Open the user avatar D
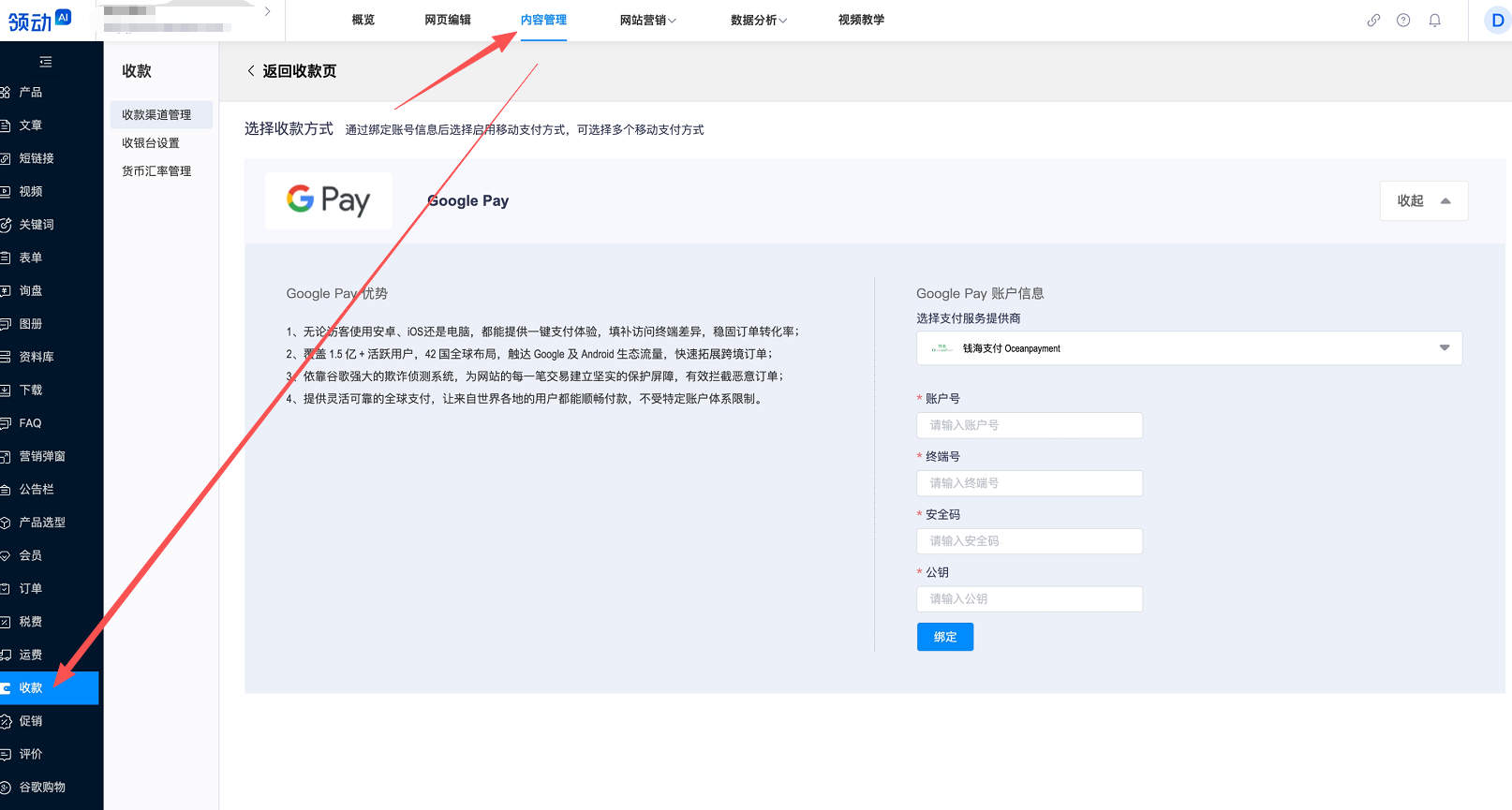 click(x=1498, y=20)
